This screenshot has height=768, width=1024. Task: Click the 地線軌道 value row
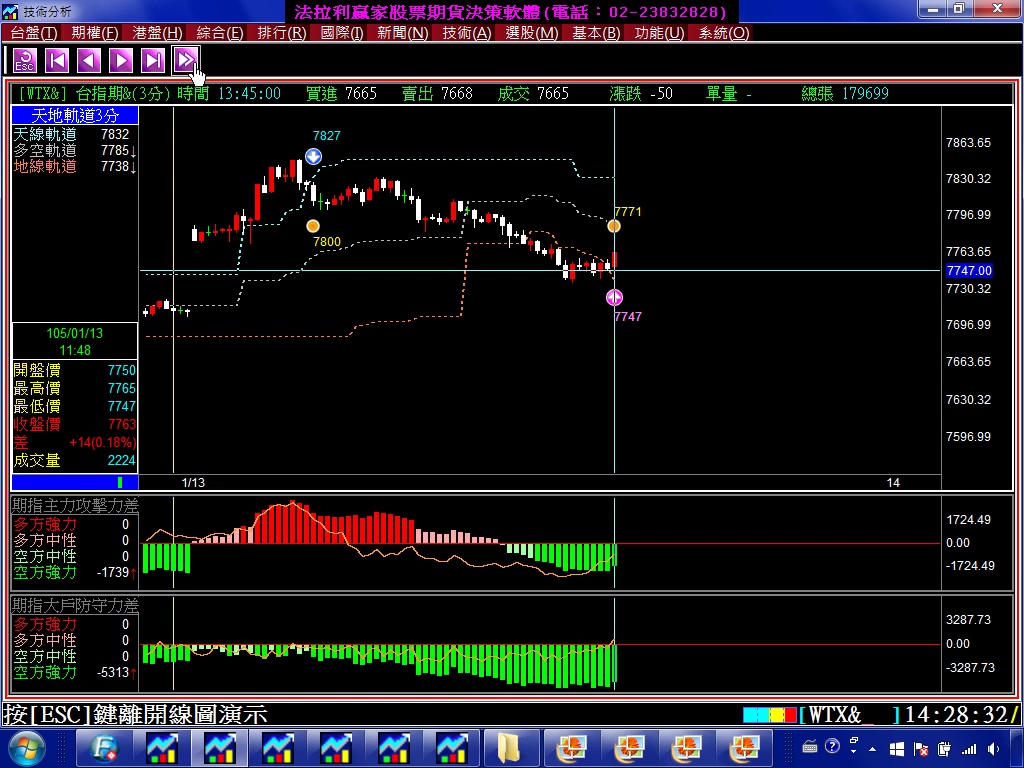click(x=75, y=167)
